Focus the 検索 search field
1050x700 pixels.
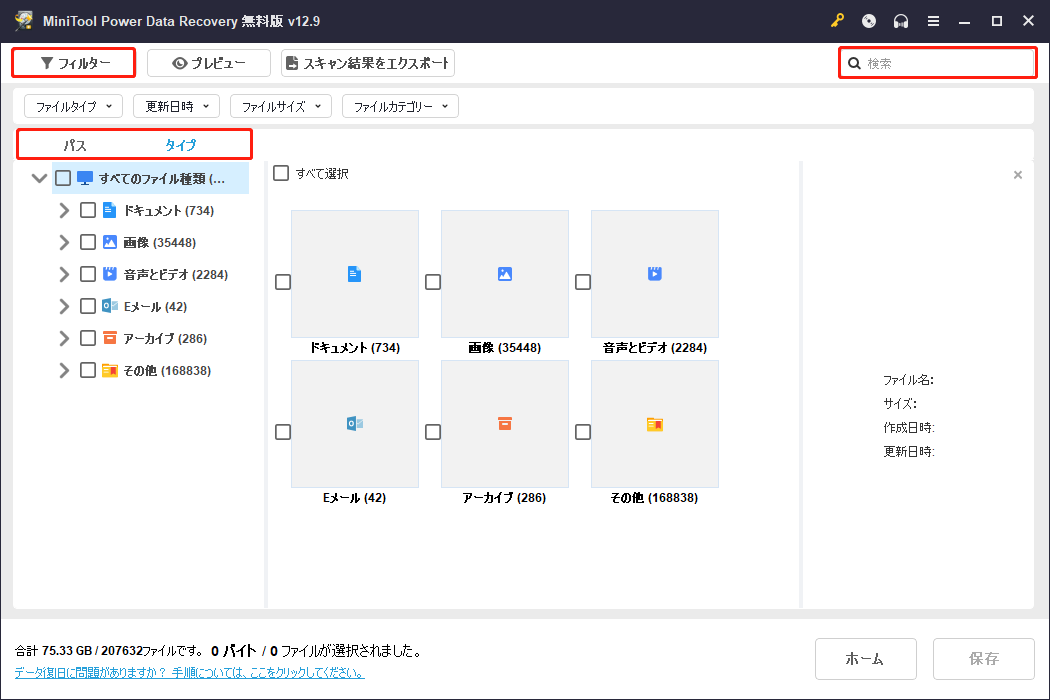[938, 64]
